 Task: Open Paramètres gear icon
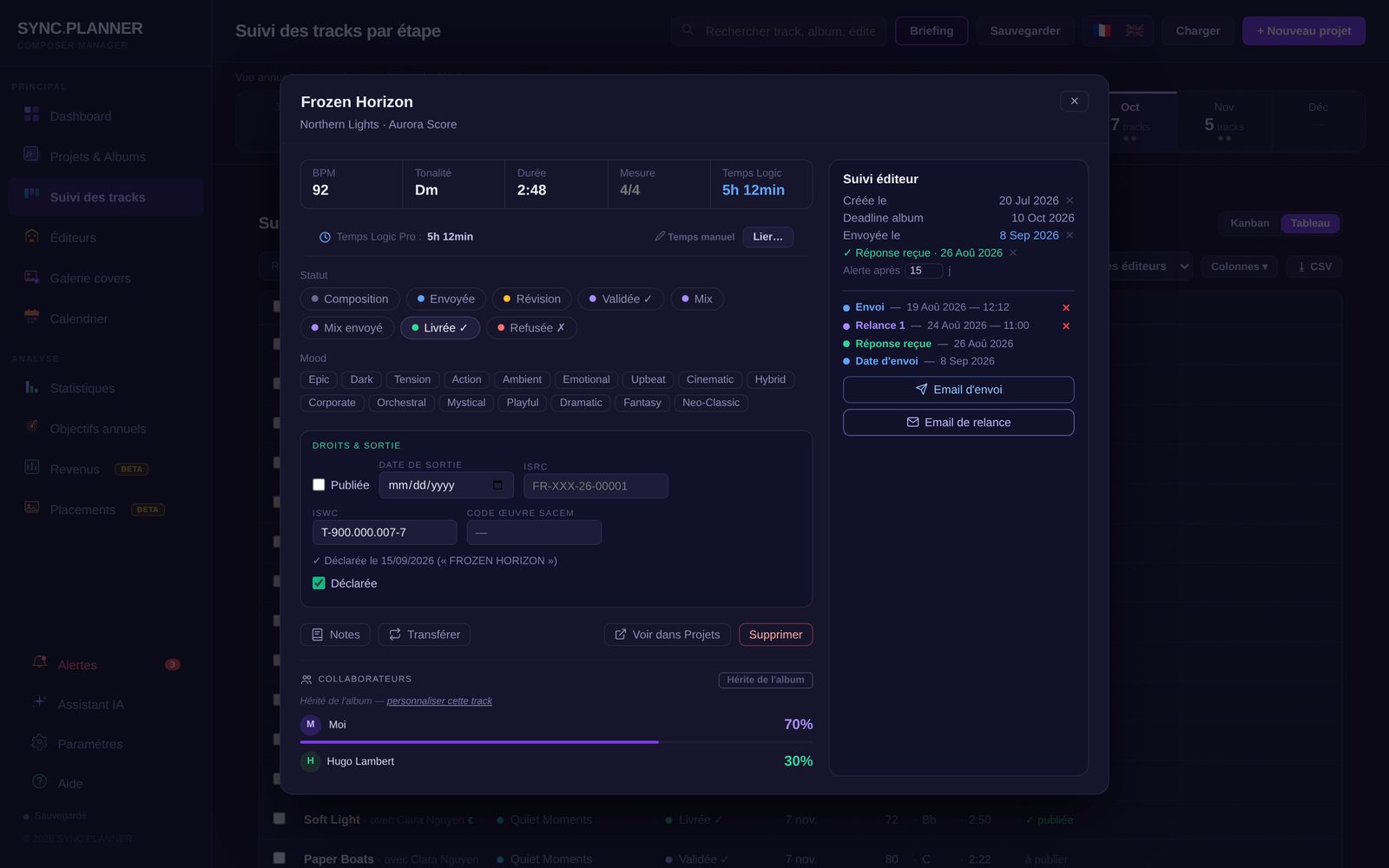39,742
